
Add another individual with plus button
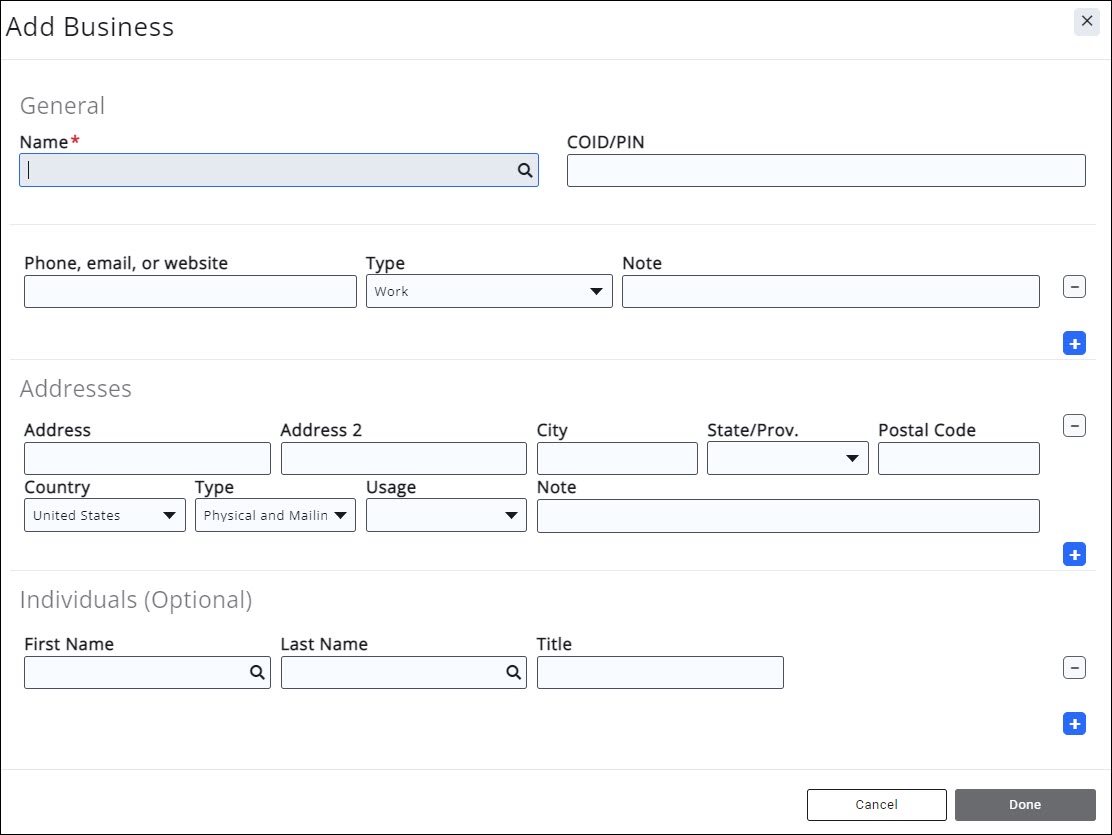1074,723
